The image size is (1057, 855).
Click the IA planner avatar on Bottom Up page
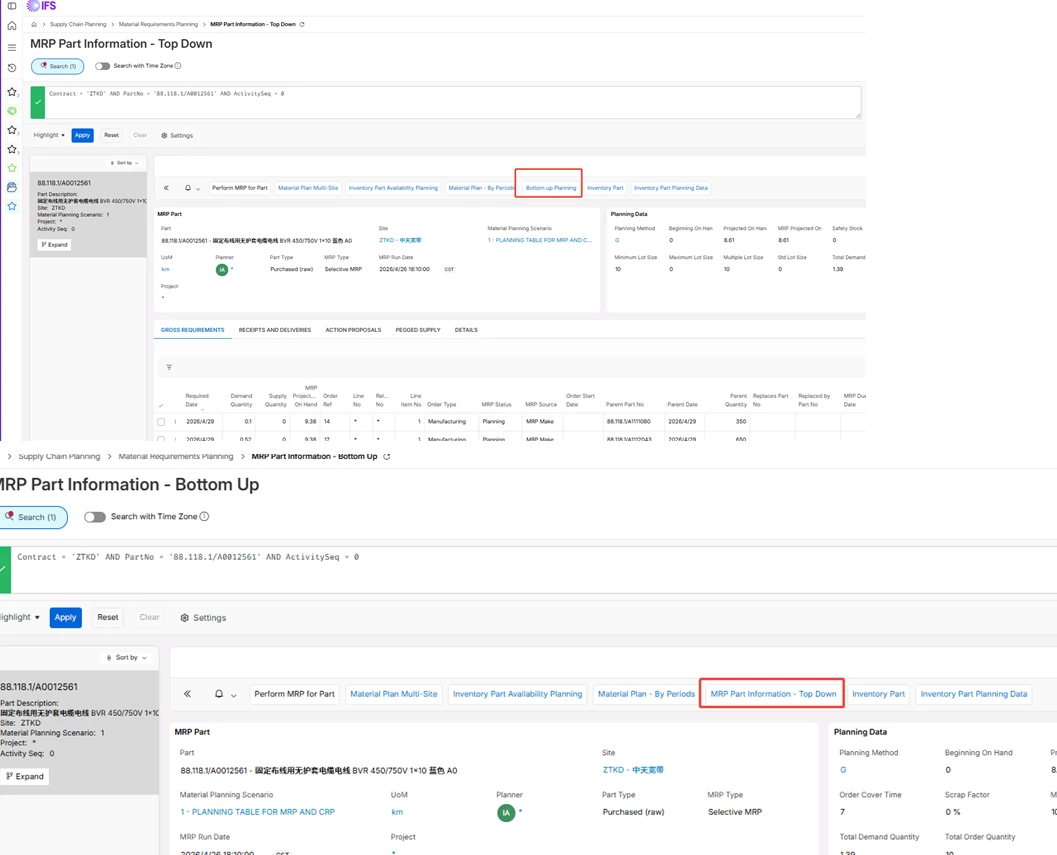506,813
